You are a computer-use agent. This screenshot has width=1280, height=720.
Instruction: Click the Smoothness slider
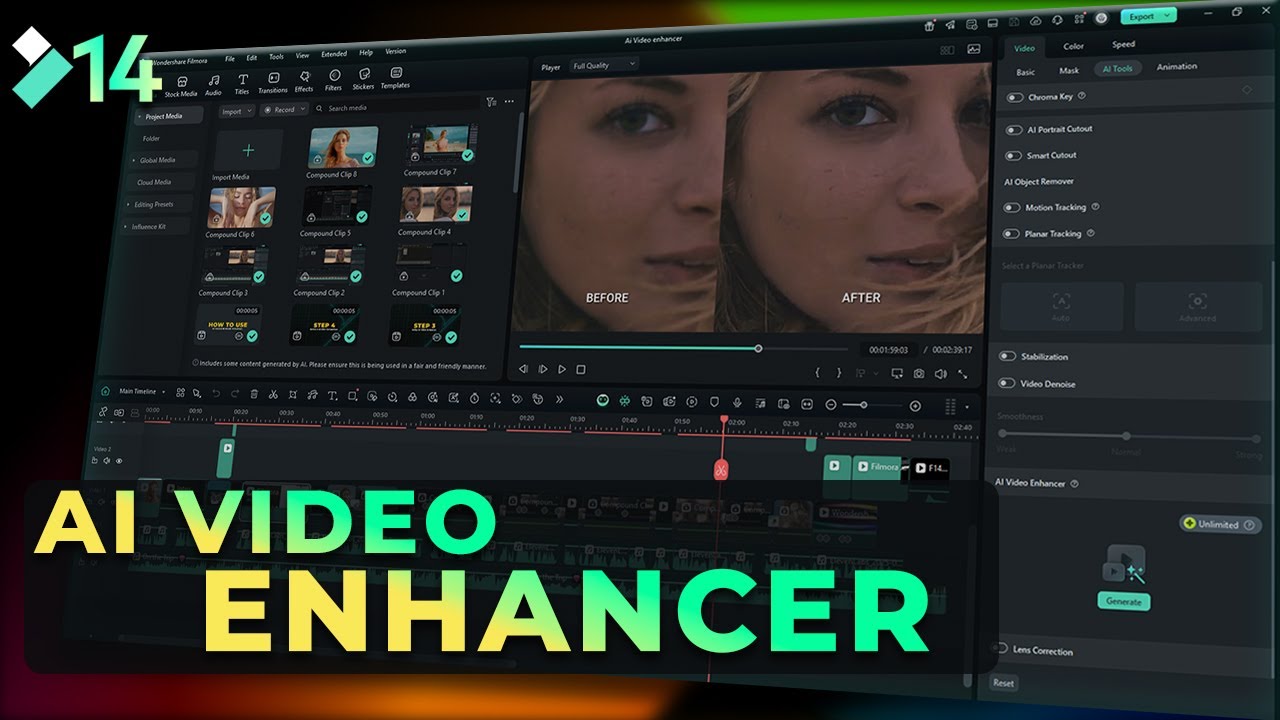pyautogui.click(x=1129, y=436)
